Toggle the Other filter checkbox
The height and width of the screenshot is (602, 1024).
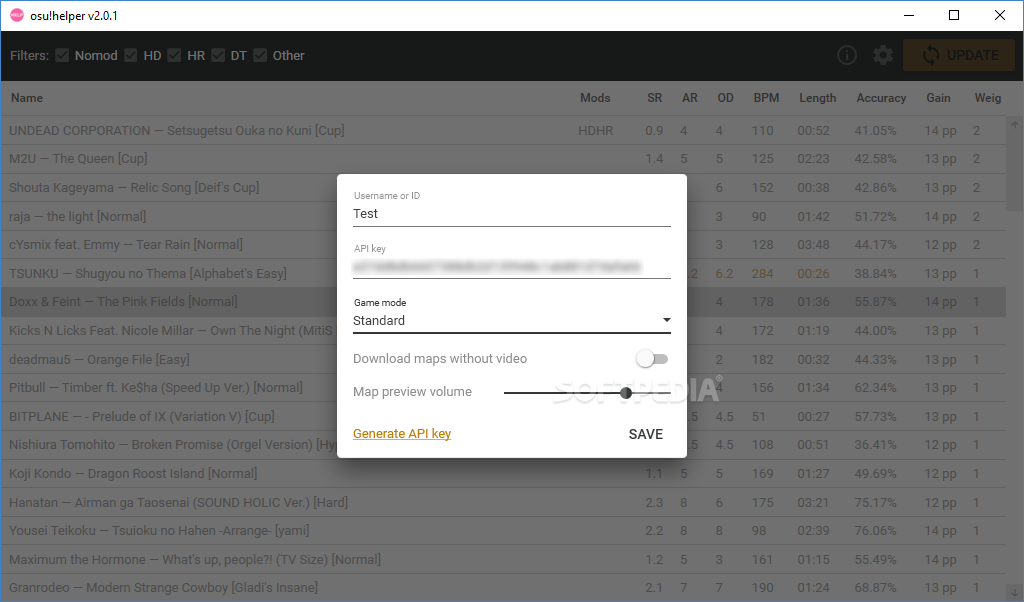pyautogui.click(x=260, y=55)
